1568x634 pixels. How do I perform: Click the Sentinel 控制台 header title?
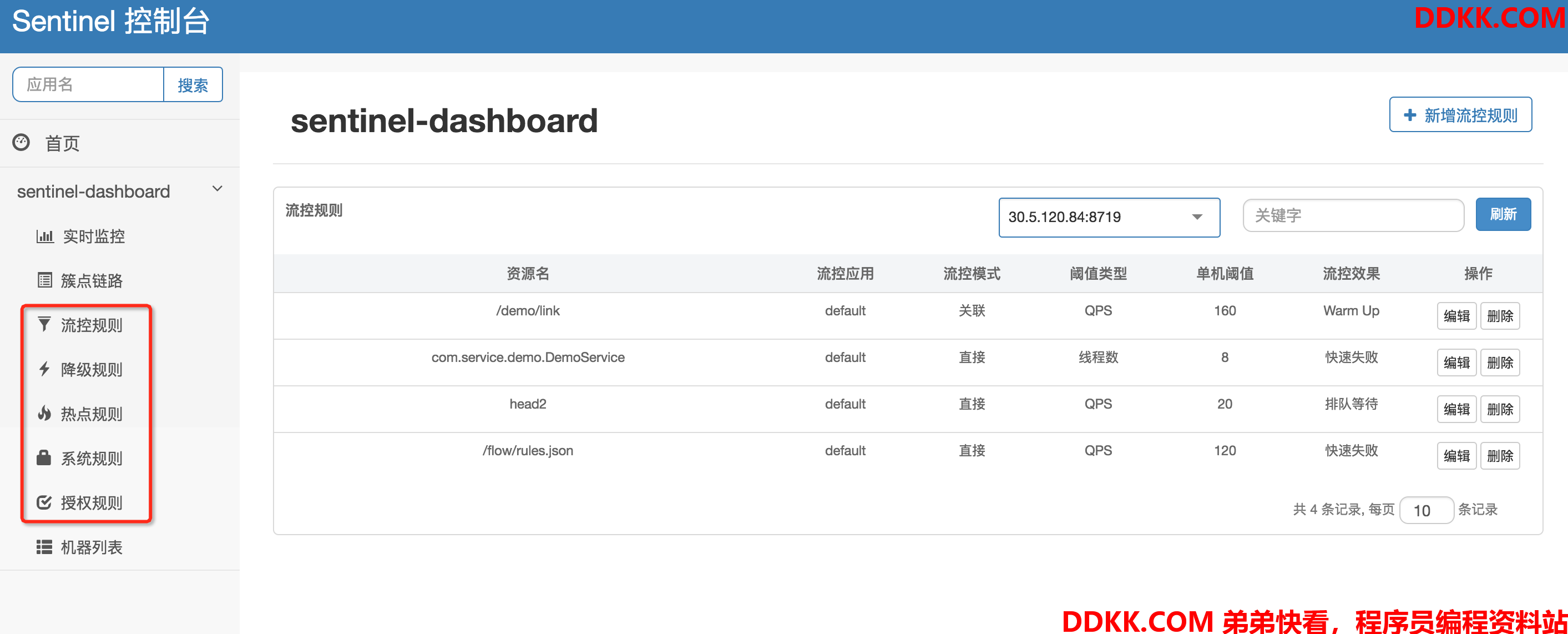111,21
